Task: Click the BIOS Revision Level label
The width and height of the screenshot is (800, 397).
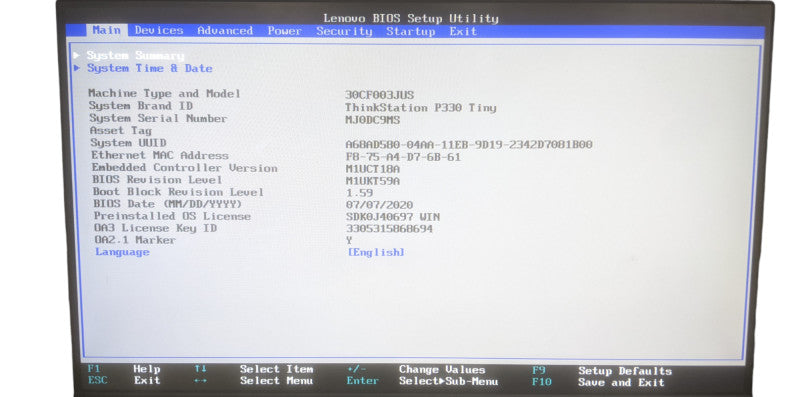Action: point(157,180)
